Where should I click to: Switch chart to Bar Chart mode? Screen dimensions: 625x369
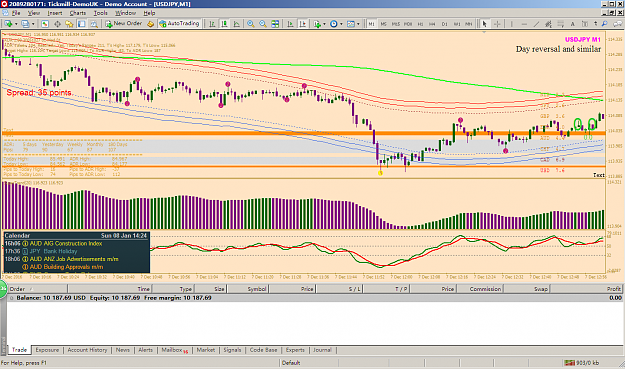coord(212,24)
